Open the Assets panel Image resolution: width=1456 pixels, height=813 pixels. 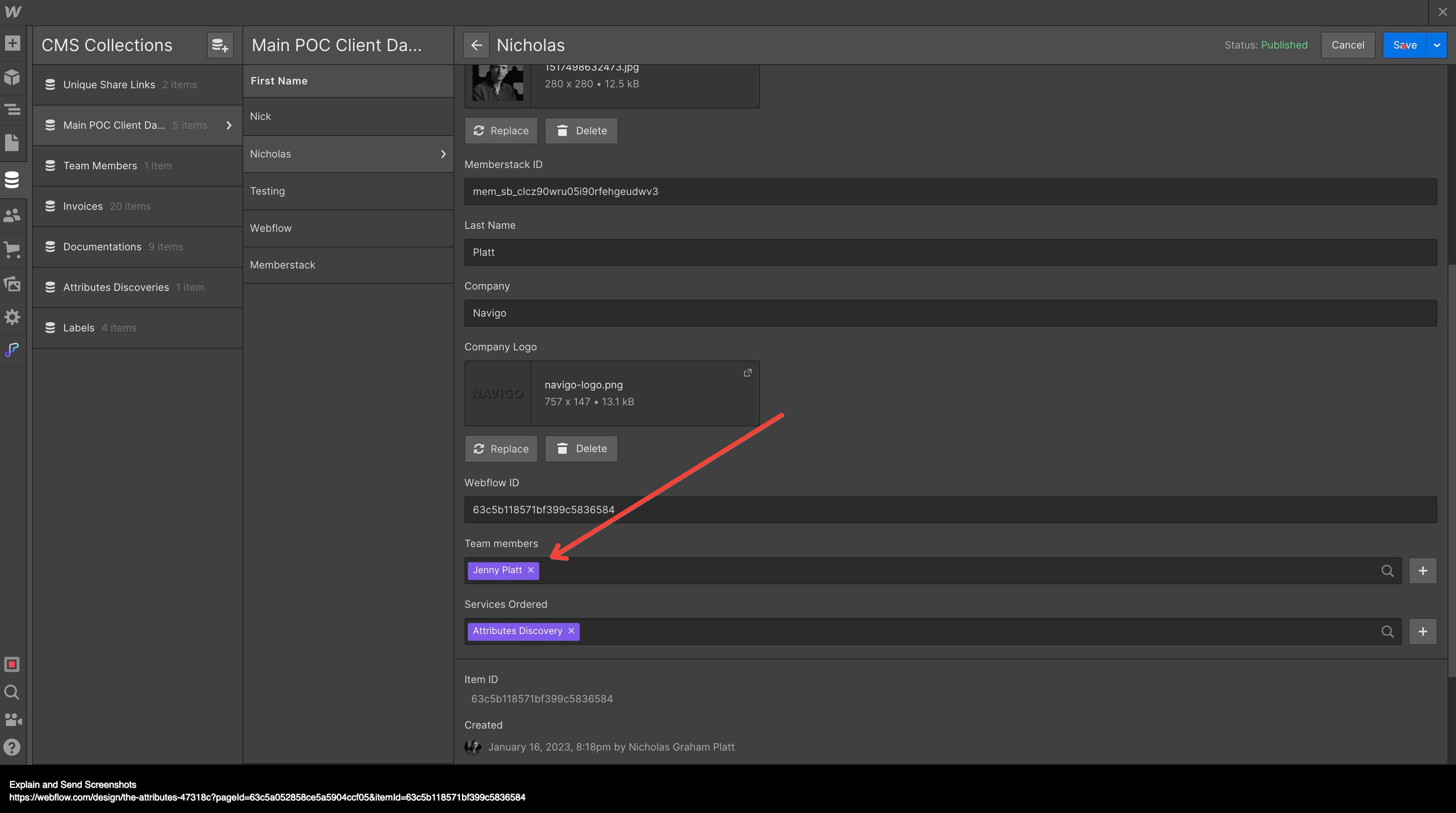12,284
